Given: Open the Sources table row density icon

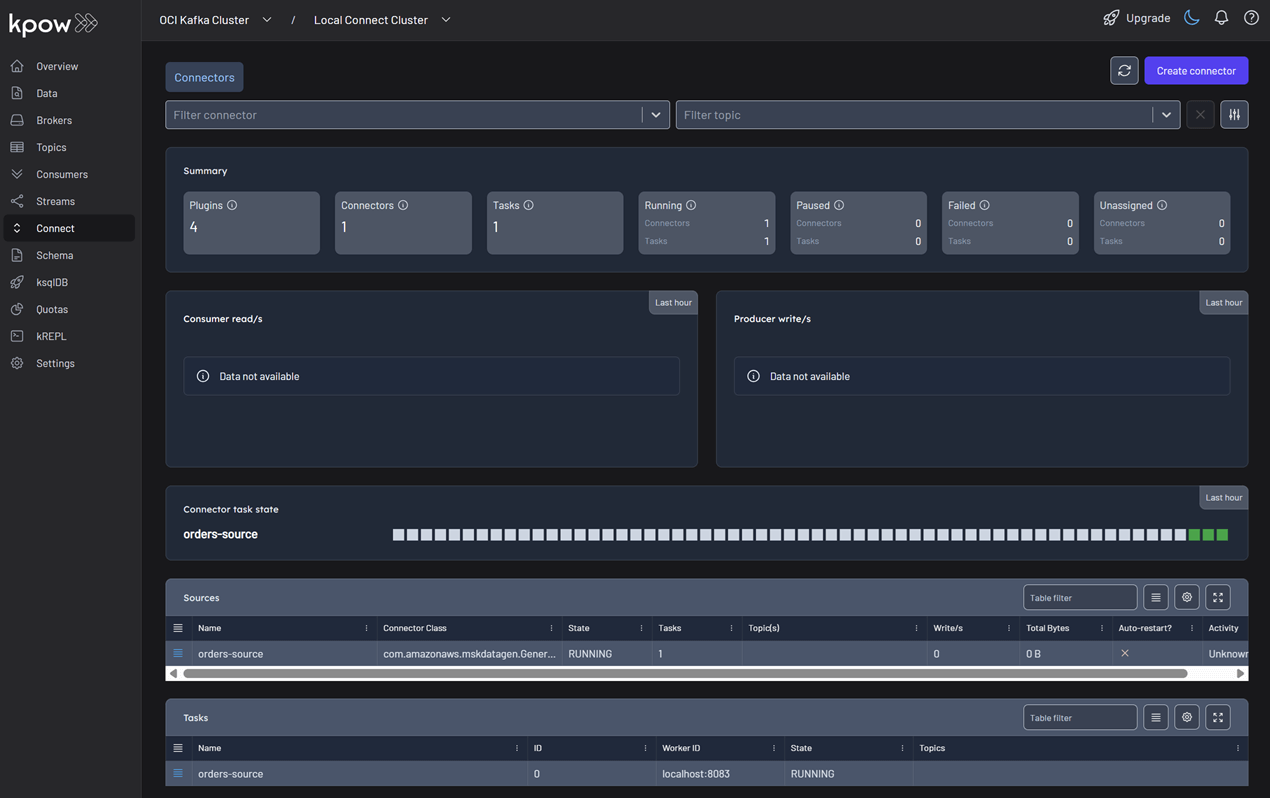Looking at the screenshot, I should point(1156,598).
